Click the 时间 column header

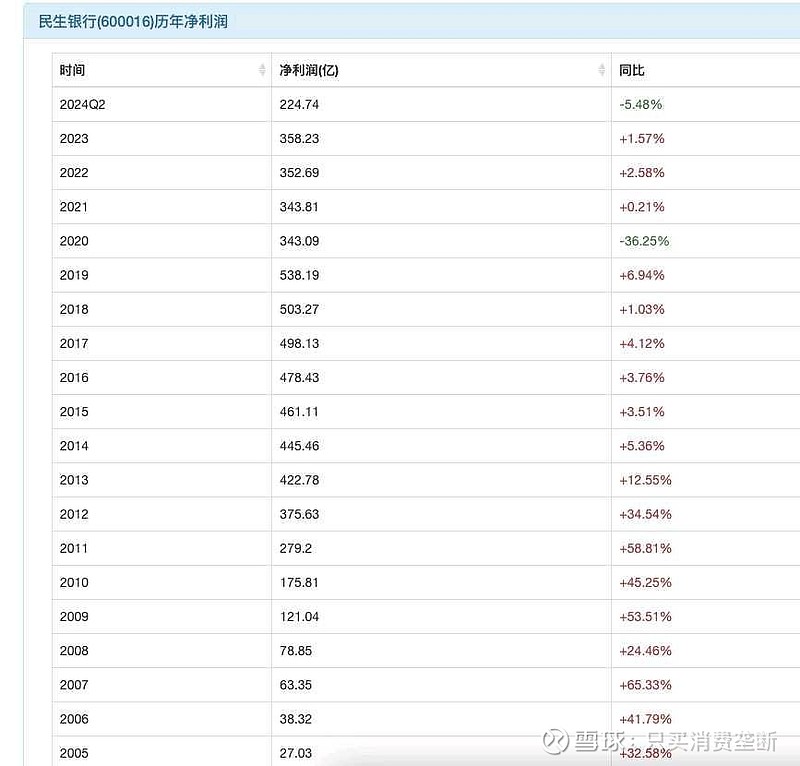[162, 70]
